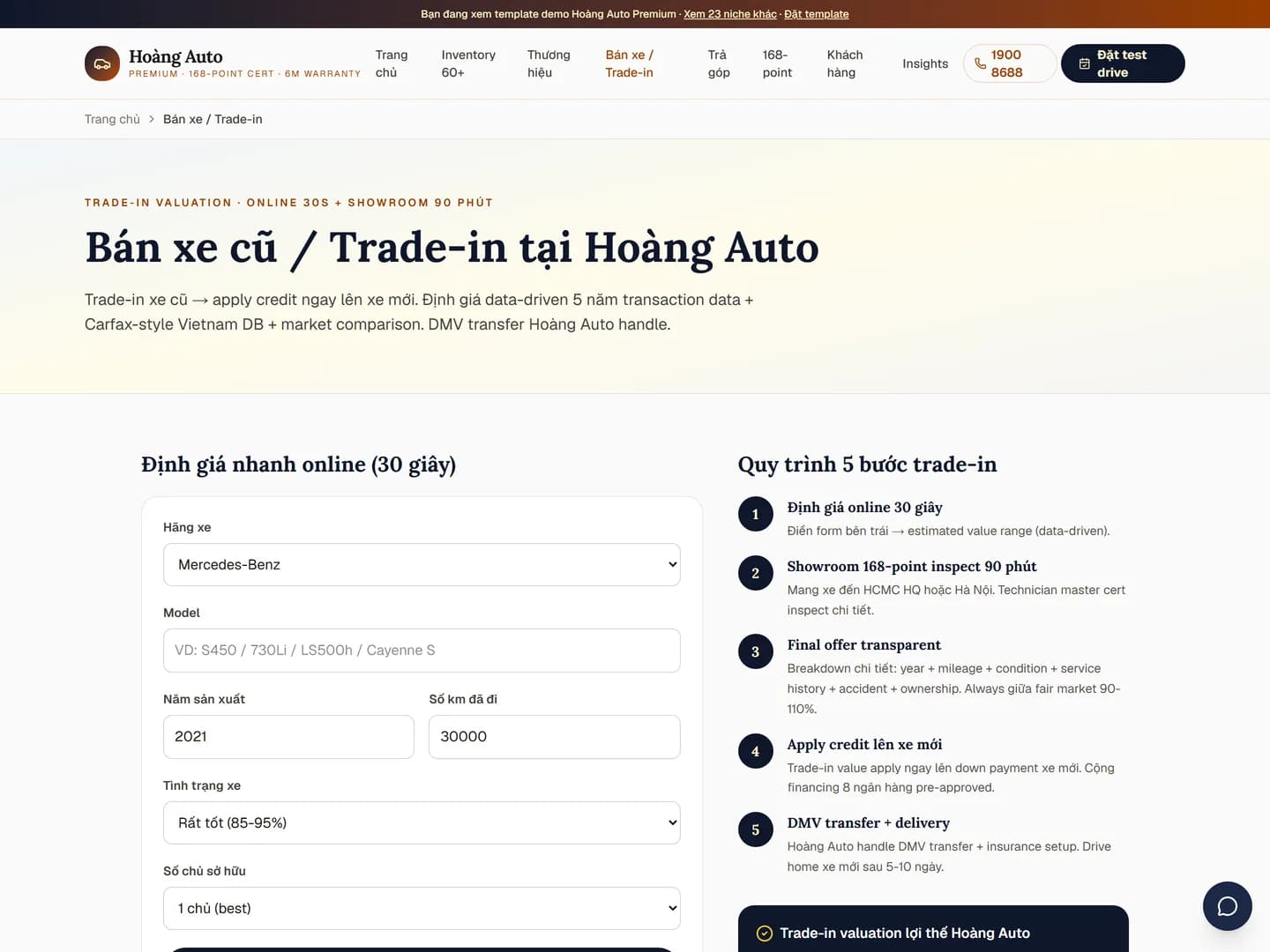Image resolution: width=1270 pixels, height=952 pixels.
Task: Open the floating chat bubble icon
Action: (x=1227, y=906)
